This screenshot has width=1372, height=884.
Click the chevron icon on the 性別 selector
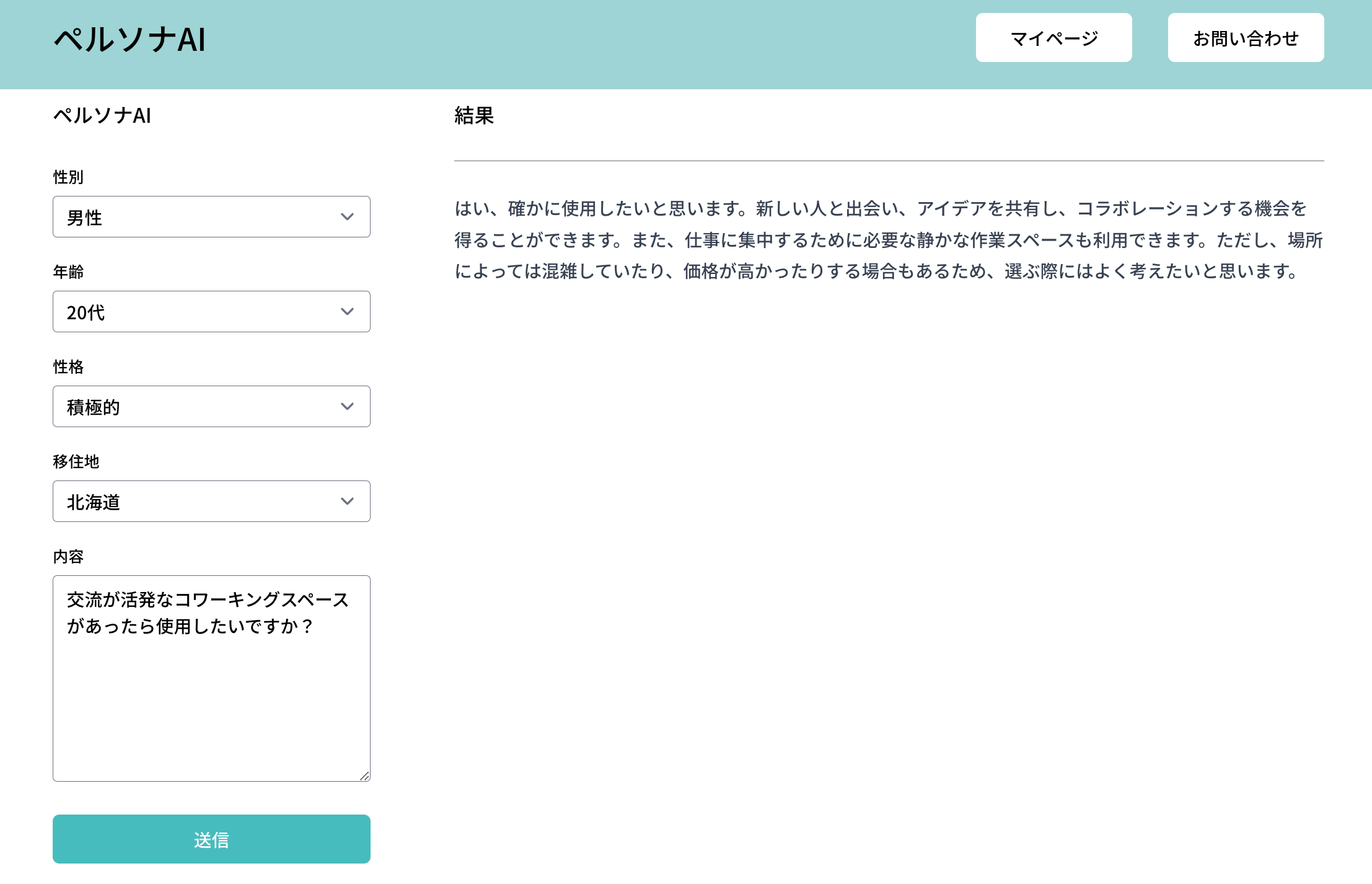(x=347, y=217)
